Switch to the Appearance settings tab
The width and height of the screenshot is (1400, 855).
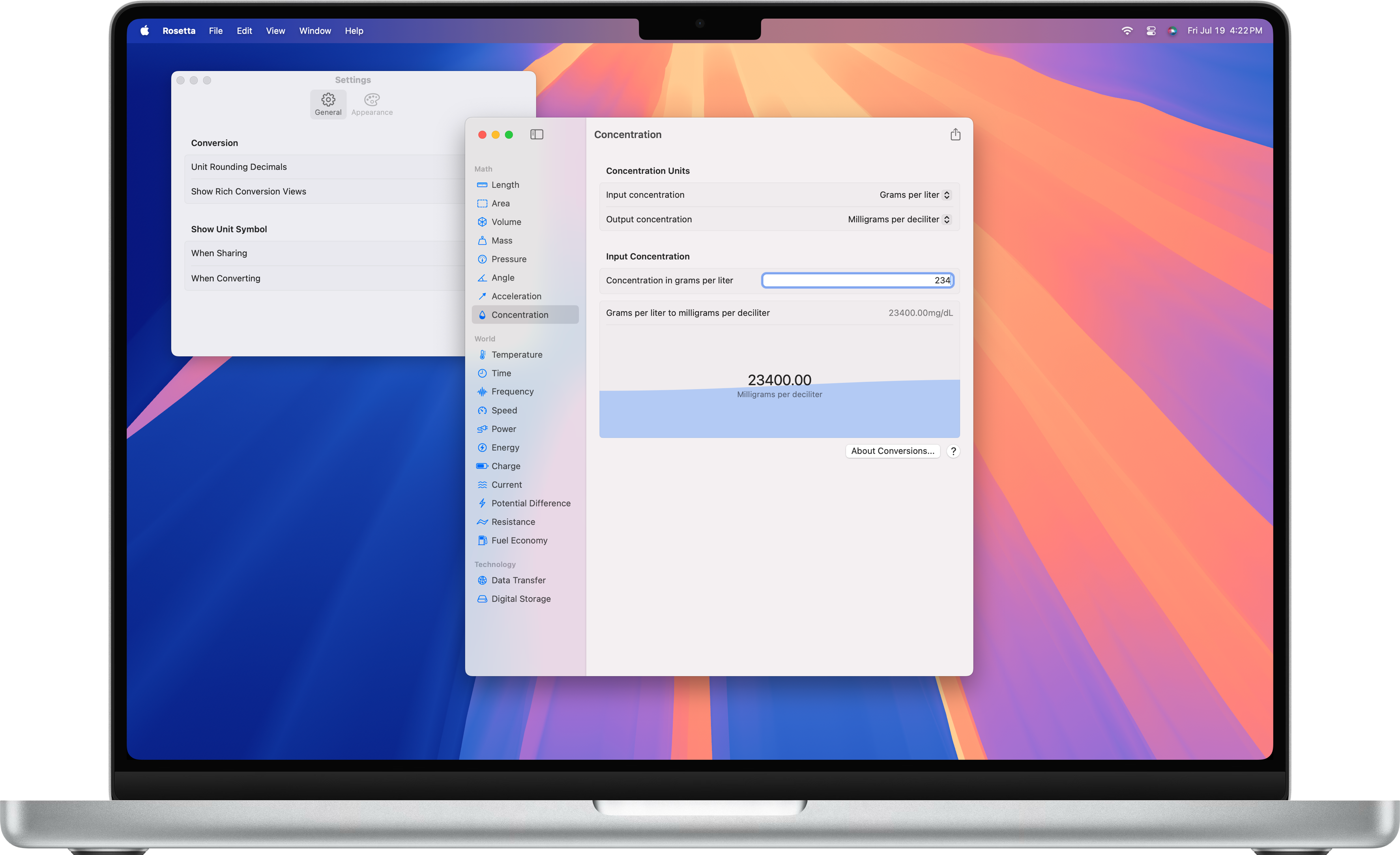tap(372, 105)
